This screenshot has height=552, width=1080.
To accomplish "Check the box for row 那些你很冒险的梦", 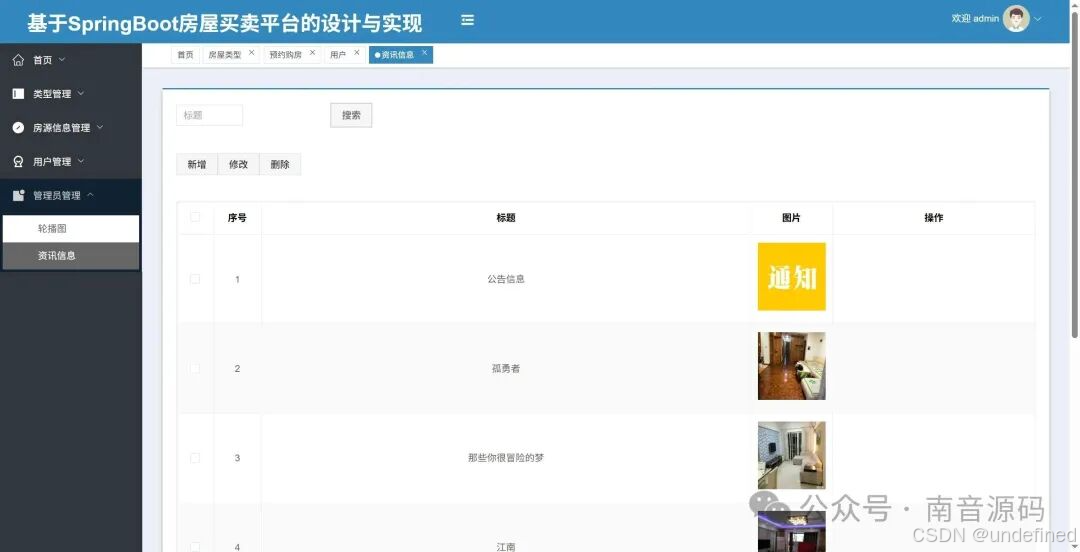I will [x=195, y=458].
